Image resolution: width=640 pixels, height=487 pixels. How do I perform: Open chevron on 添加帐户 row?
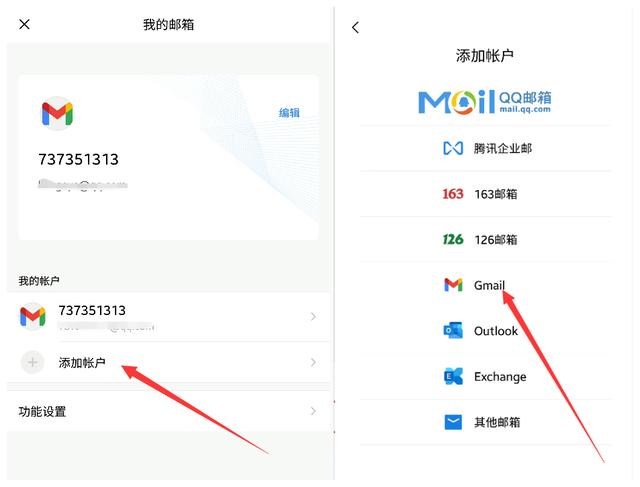click(x=313, y=362)
